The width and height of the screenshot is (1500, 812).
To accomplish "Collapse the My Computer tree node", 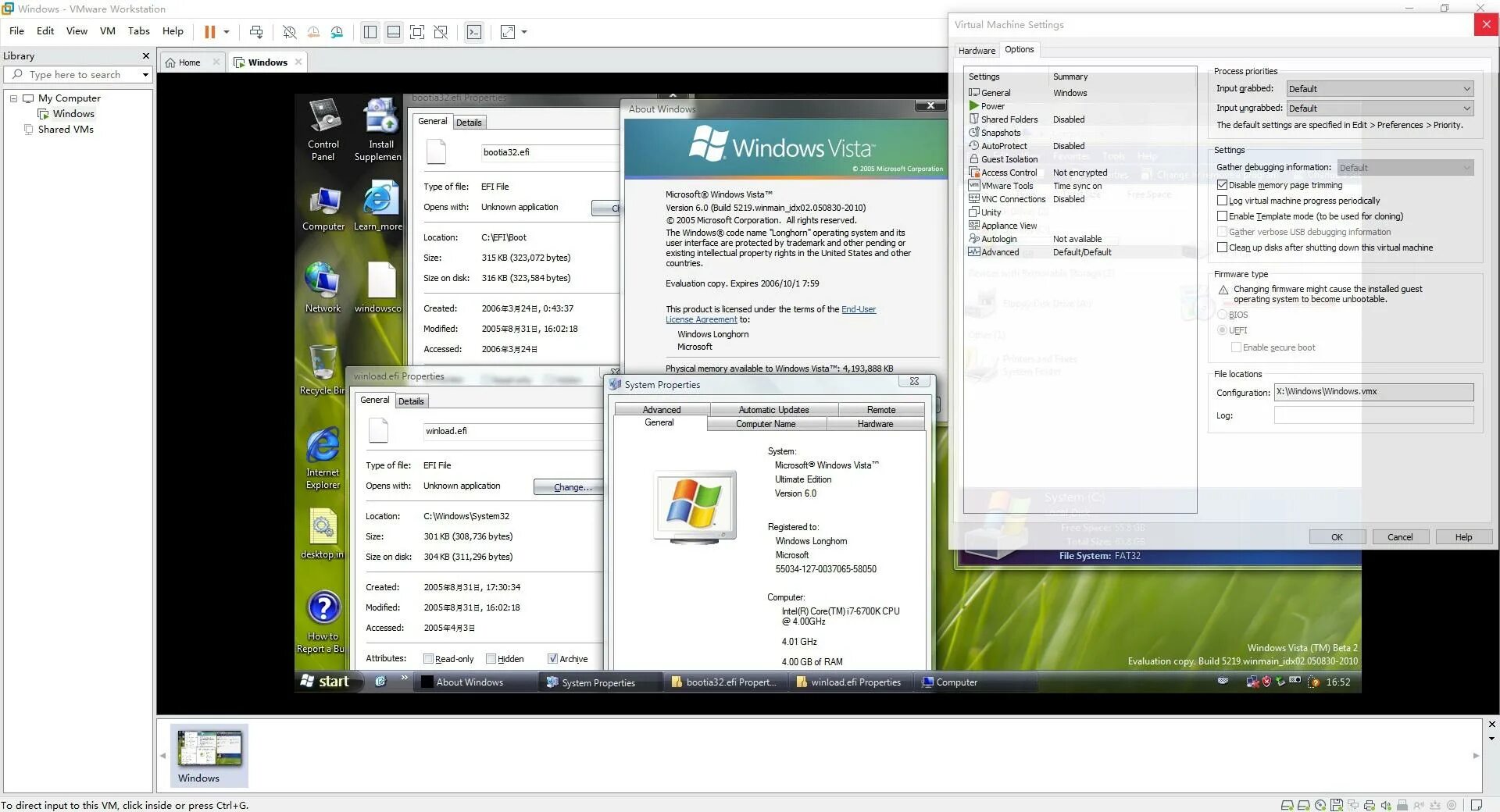I will [12, 98].
